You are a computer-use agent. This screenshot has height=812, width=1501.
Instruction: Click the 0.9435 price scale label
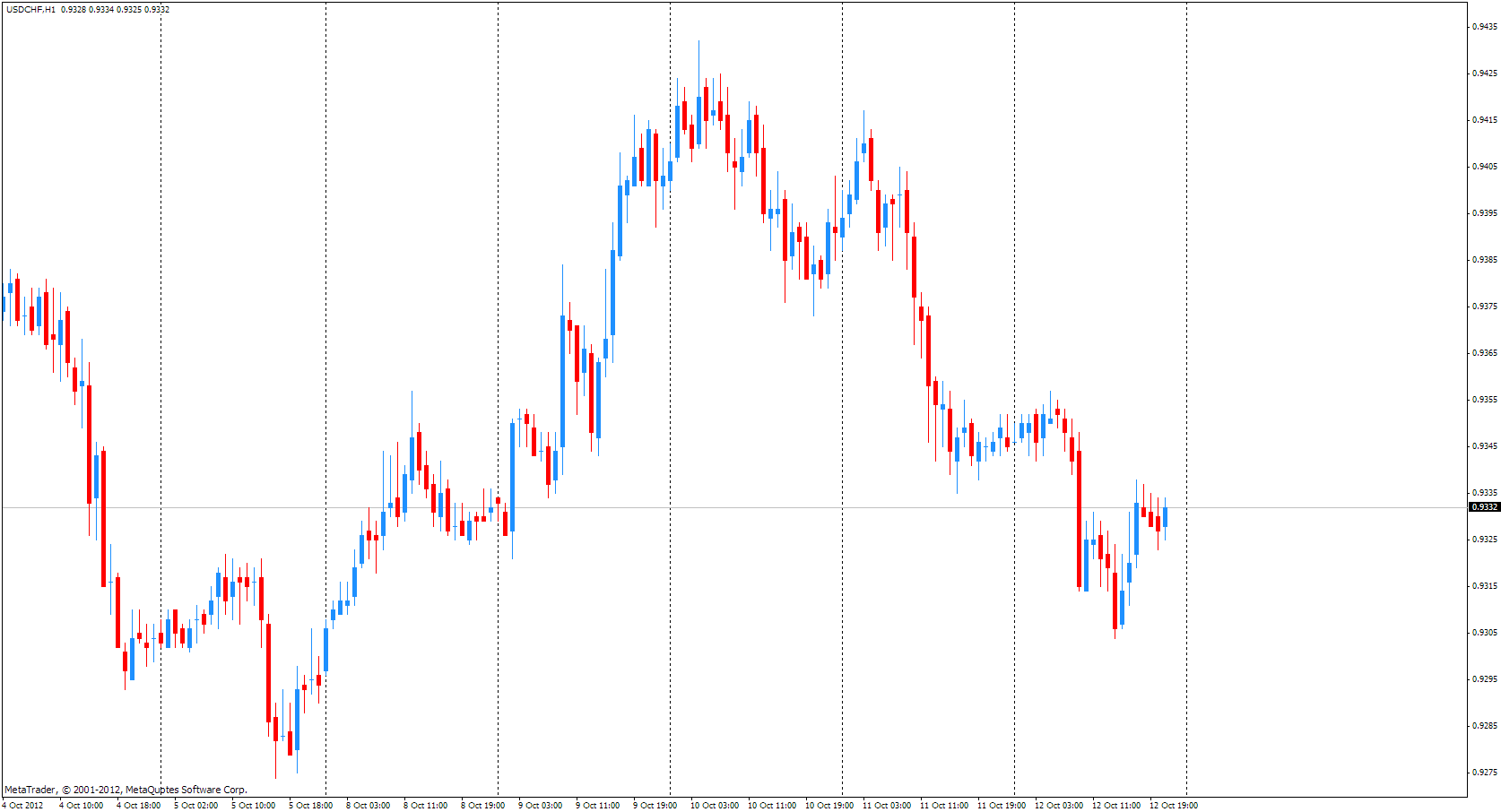(x=1486, y=27)
